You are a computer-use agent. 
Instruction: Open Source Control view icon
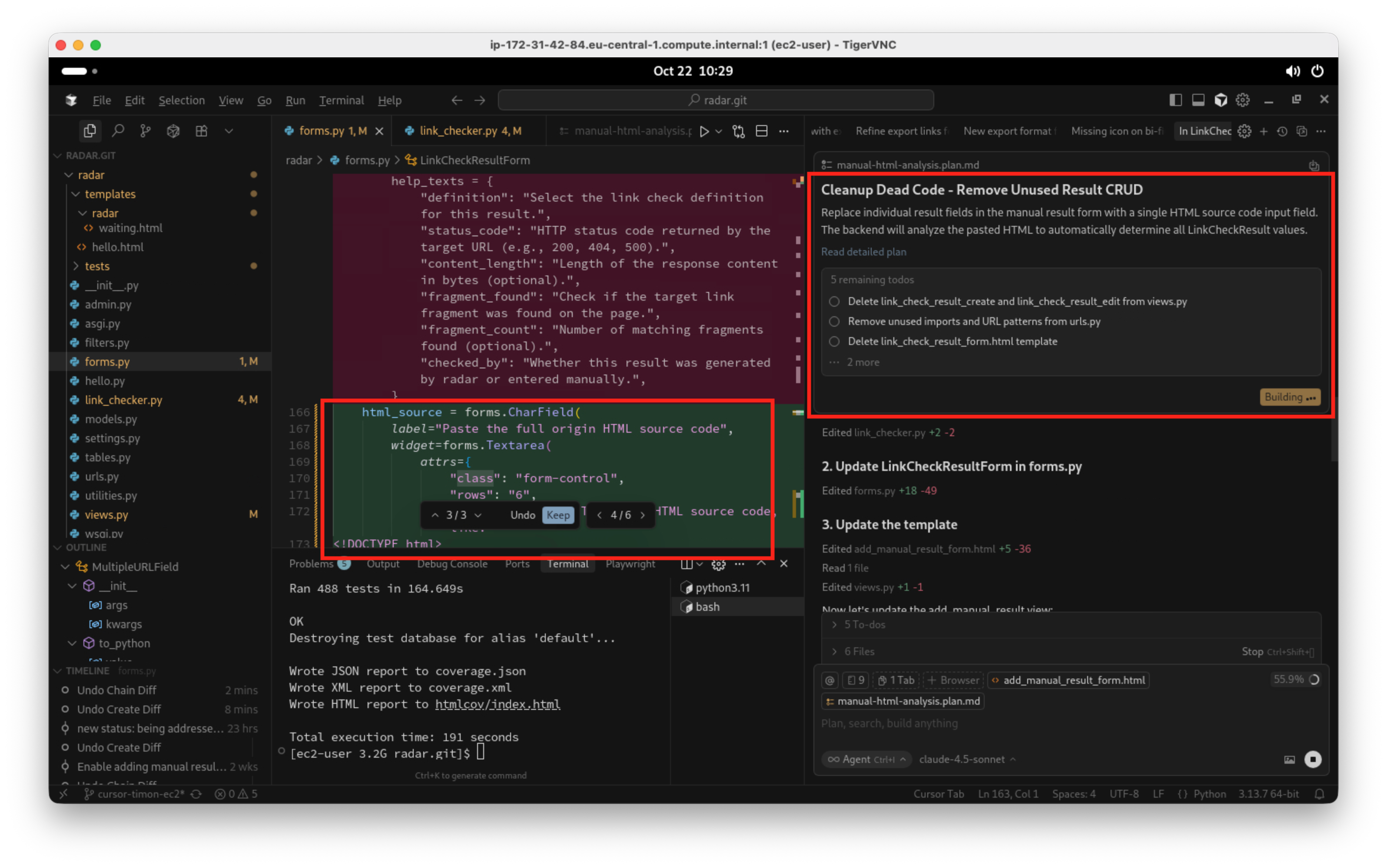point(145,131)
